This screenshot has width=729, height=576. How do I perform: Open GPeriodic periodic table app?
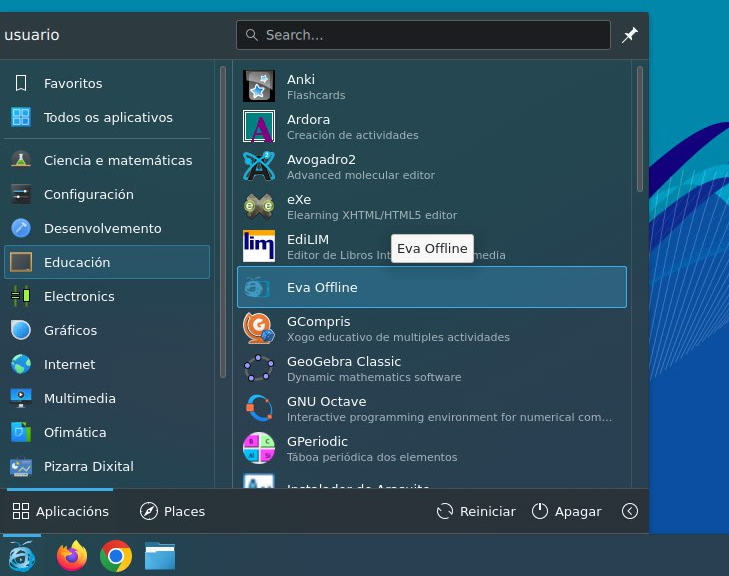(259, 448)
